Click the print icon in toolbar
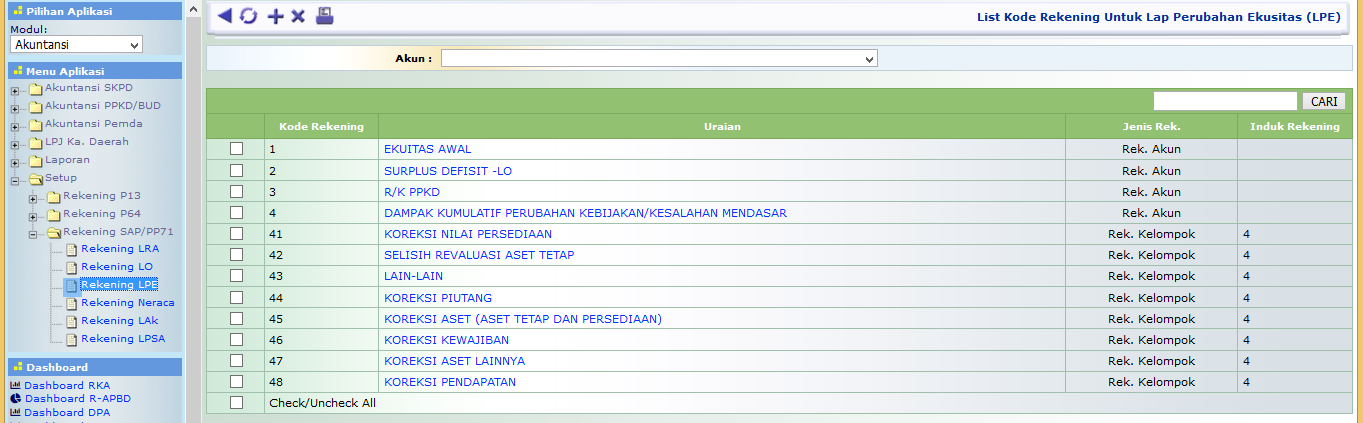 324,16
